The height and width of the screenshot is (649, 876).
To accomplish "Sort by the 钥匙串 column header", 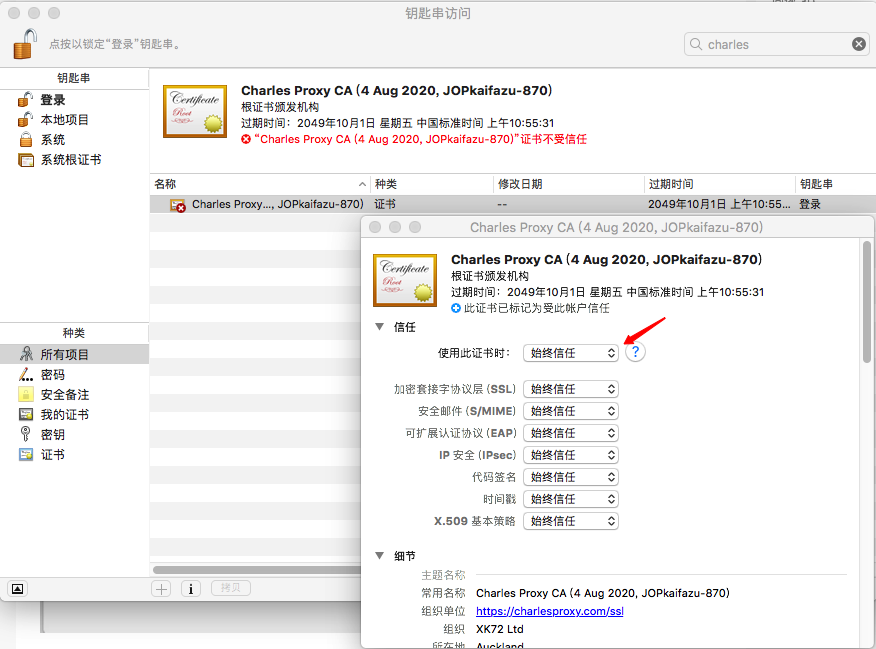I will click(835, 184).
